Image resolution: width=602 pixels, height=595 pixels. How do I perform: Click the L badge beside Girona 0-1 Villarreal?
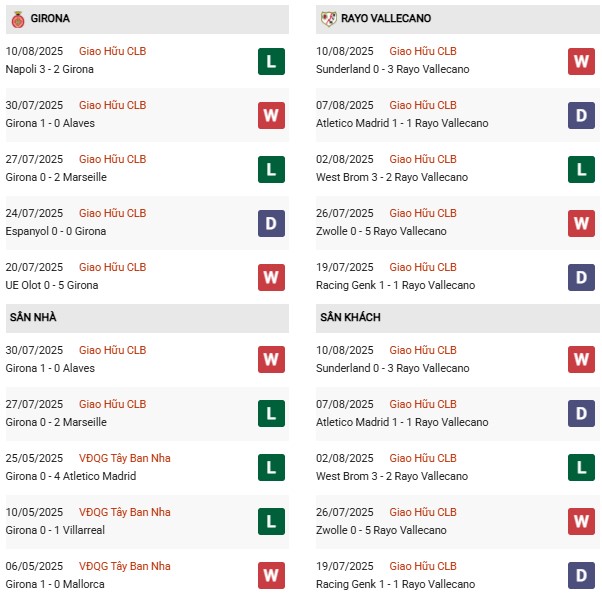click(x=271, y=522)
